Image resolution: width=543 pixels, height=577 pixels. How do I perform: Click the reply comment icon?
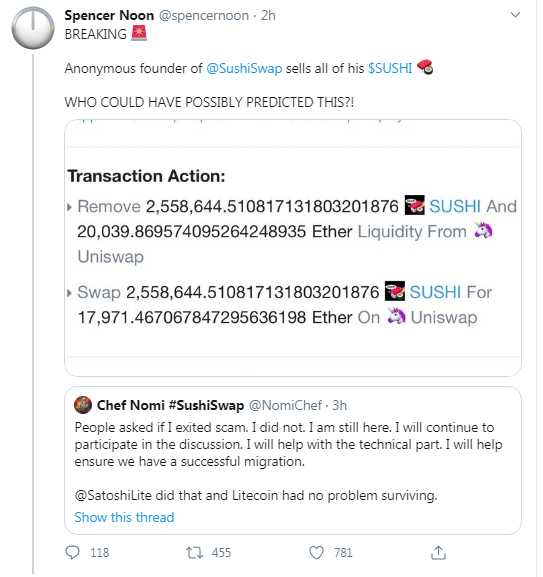click(x=72, y=552)
